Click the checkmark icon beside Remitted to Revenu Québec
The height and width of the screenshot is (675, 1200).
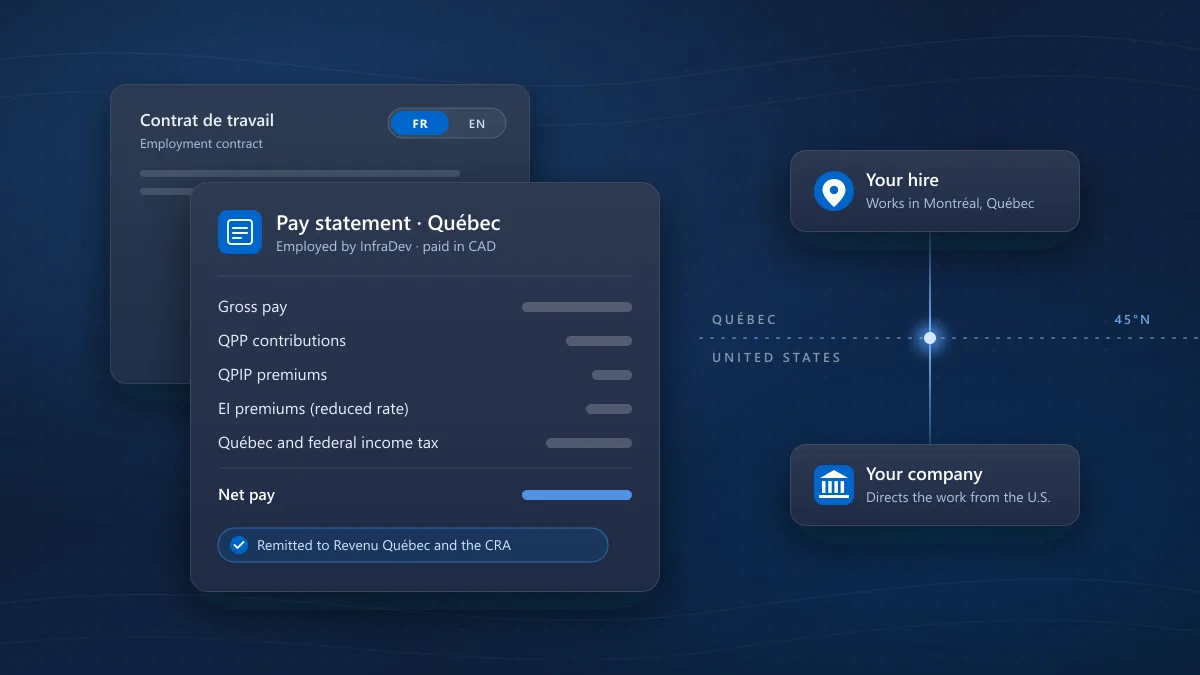[239, 545]
